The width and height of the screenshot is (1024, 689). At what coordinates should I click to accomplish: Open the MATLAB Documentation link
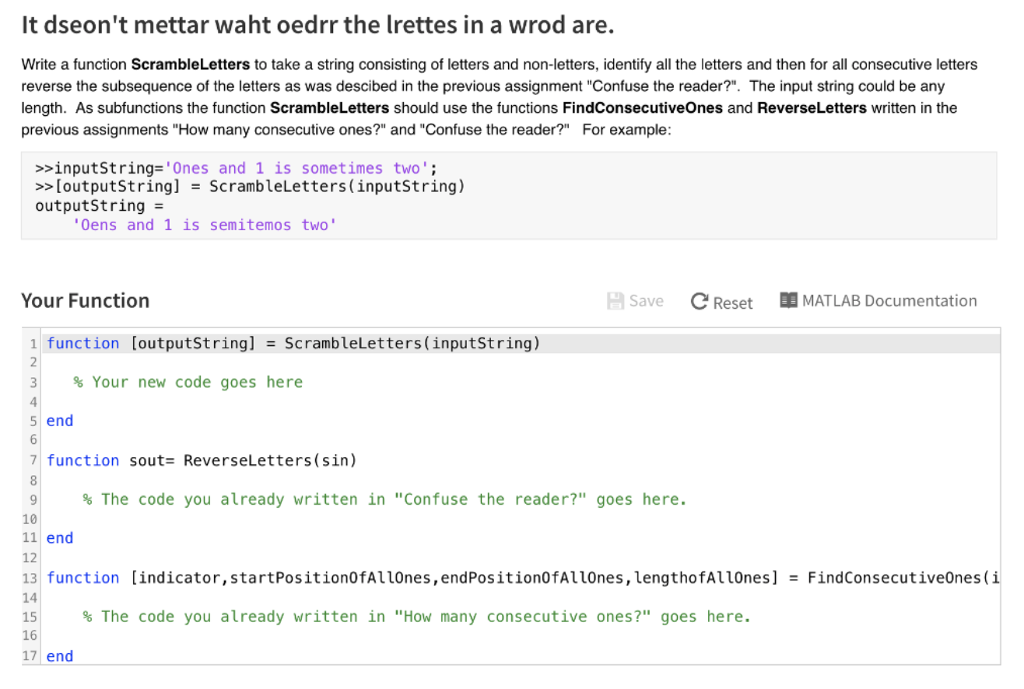click(x=888, y=300)
